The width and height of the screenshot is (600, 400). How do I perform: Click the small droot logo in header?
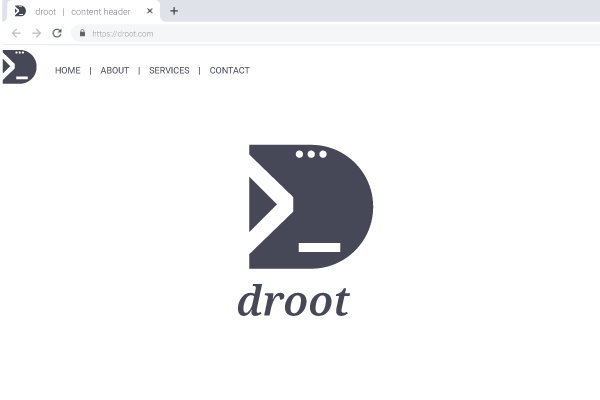(20, 67)
